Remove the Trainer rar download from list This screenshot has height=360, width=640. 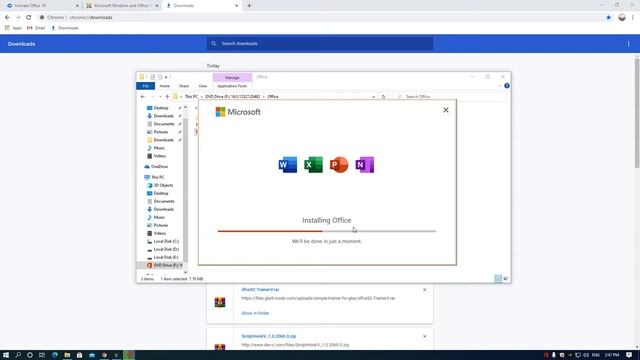click(x=424, y=290)
